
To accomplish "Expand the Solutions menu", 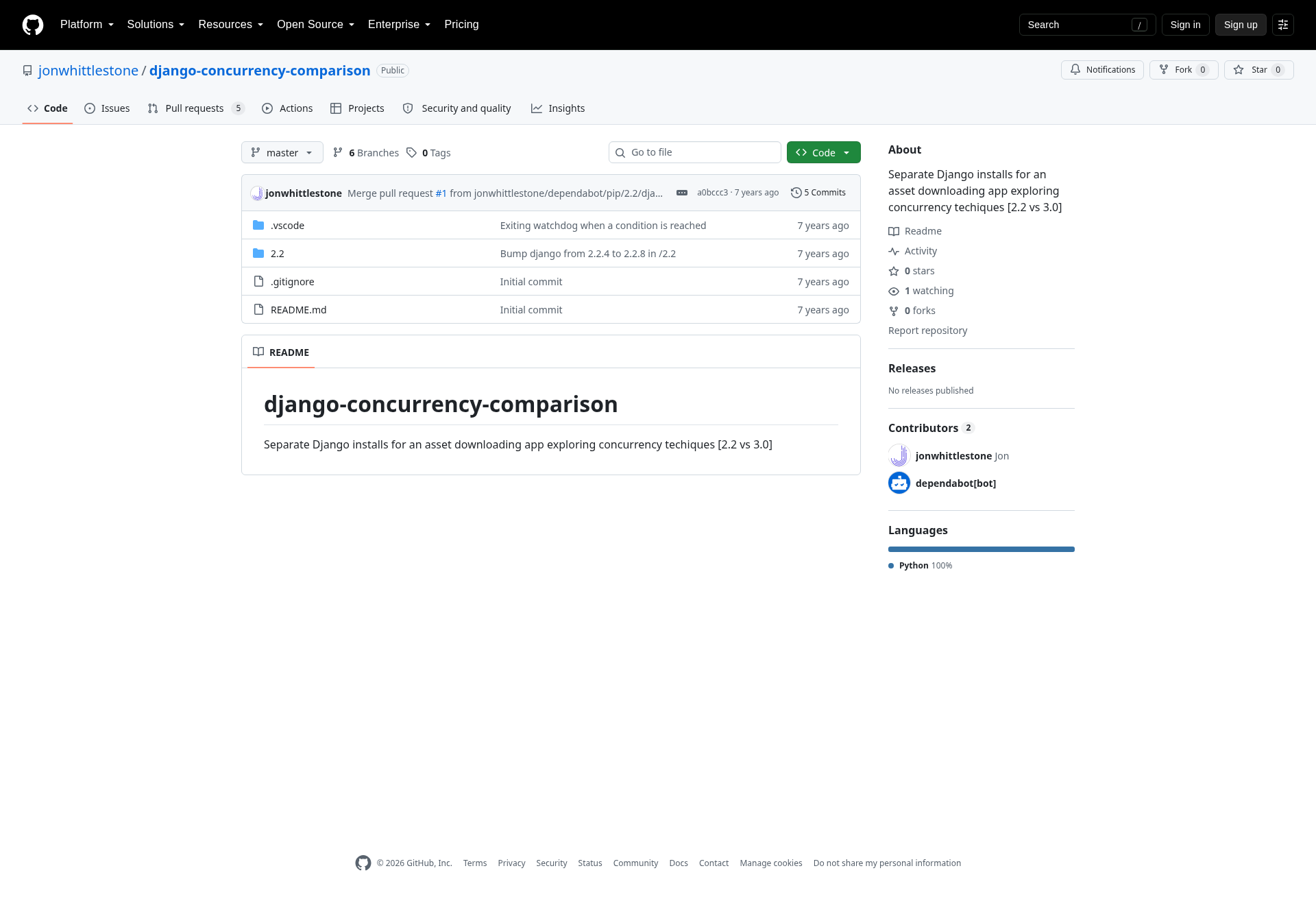I will pyautogui.click(x=156, y=25).
